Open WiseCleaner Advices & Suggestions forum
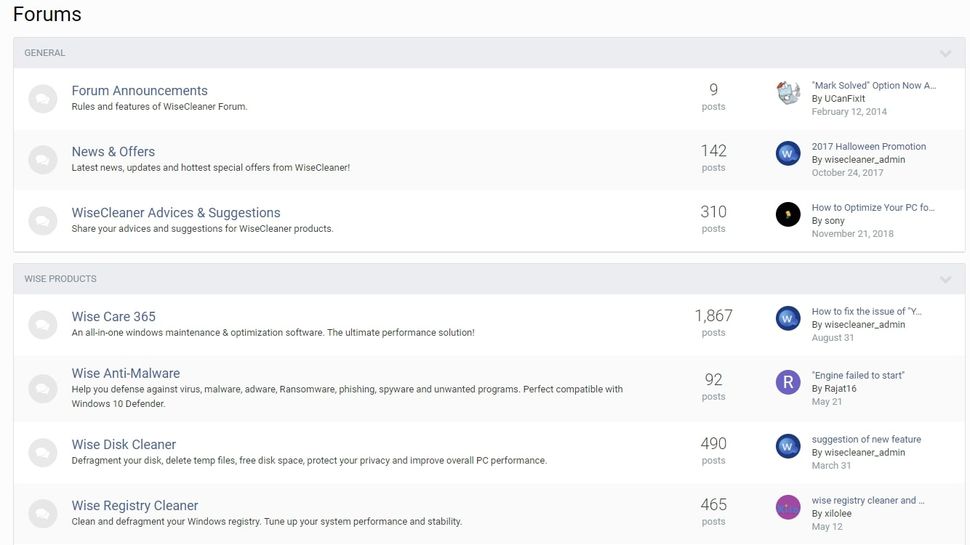Screen dimensions: 970x545 (x=175, y=212)
